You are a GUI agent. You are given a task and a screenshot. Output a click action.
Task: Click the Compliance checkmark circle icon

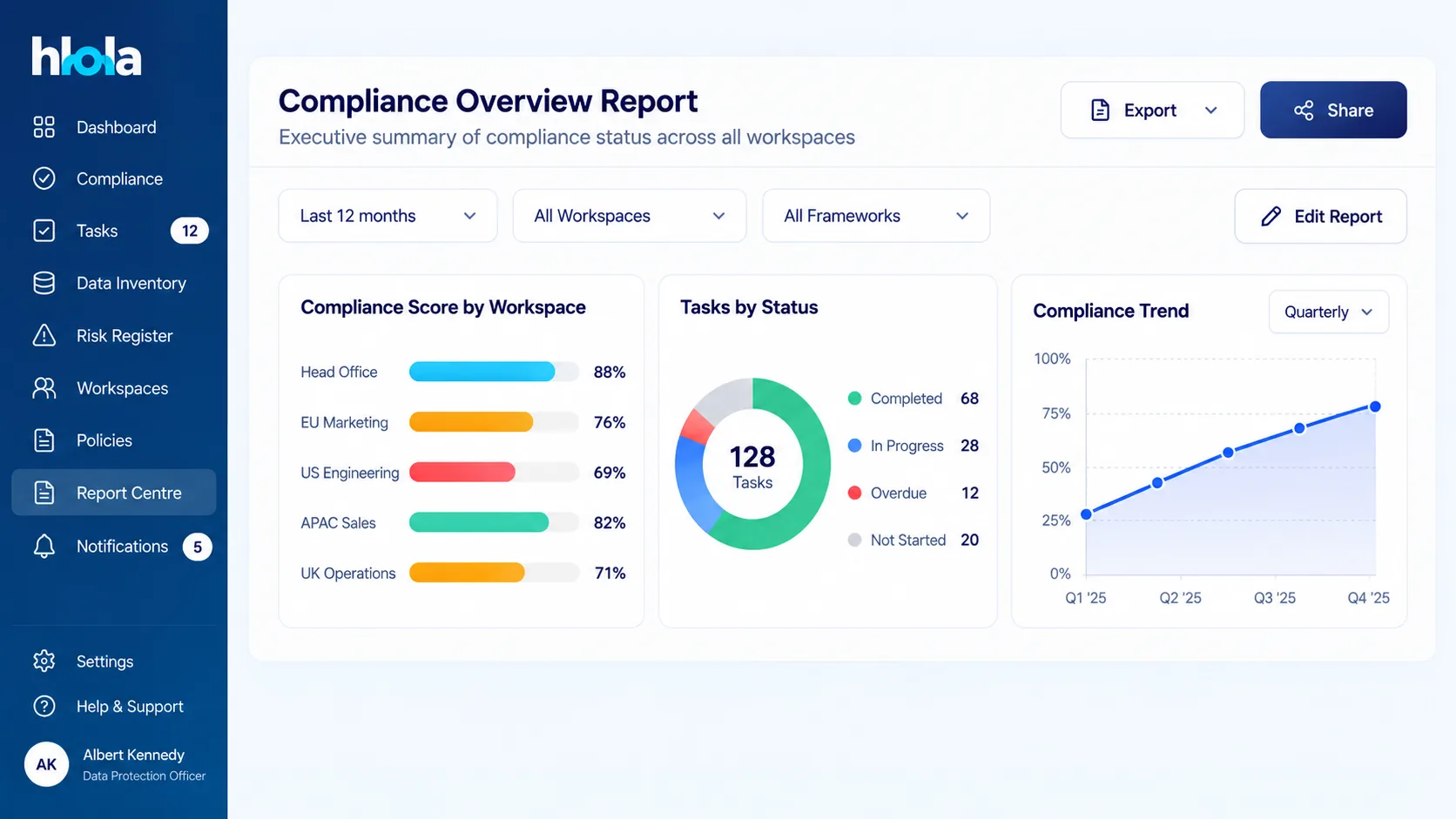pyautogui.click(x=44, y=178)
